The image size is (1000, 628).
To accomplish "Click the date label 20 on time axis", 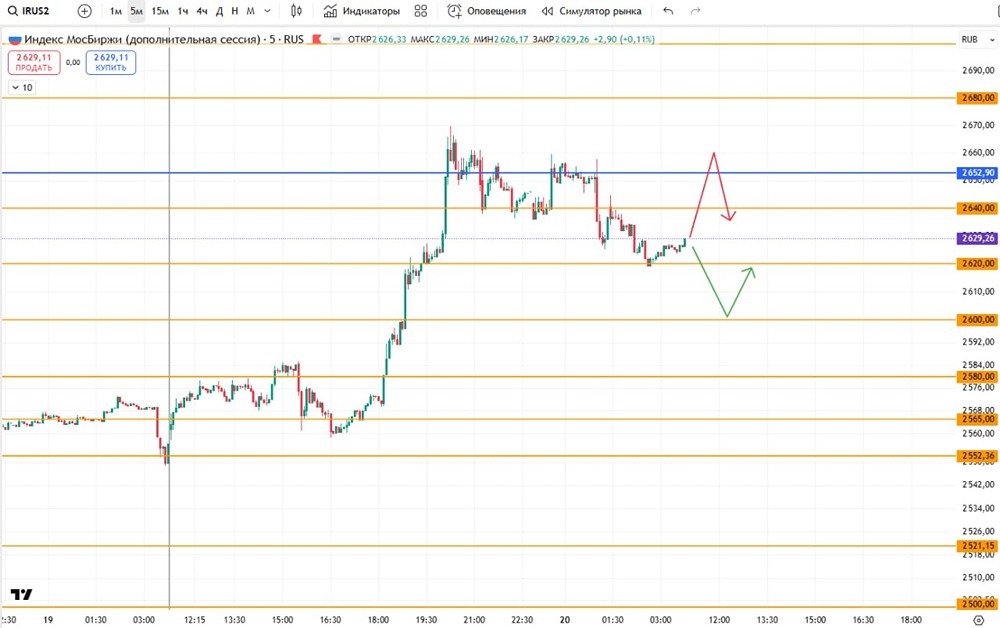I will click(564, 620).
